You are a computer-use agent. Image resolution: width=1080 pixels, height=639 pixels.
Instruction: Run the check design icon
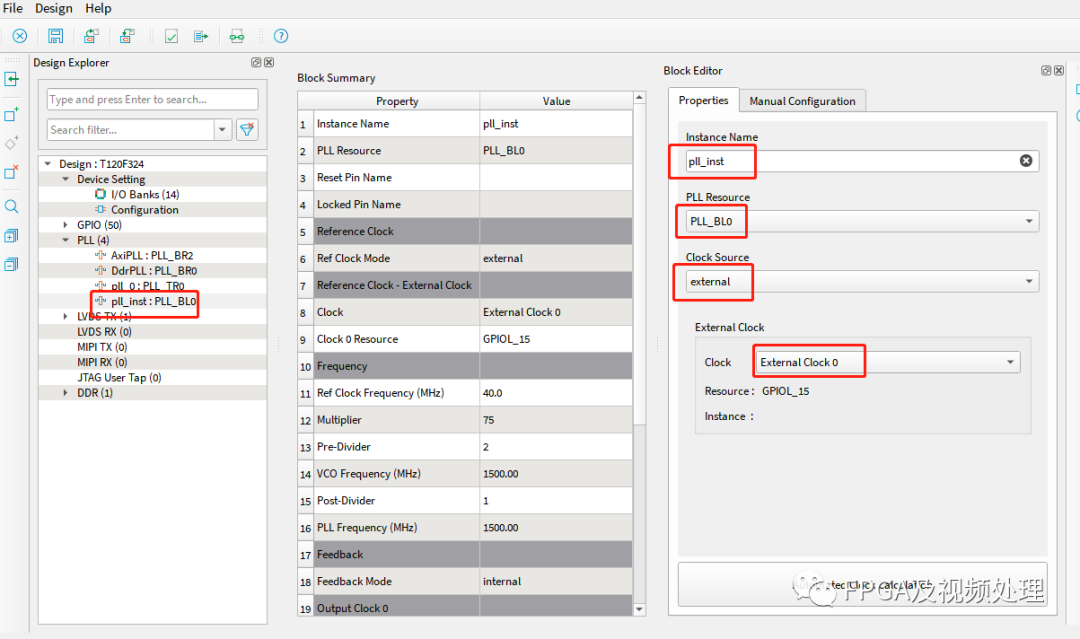[172, 36]
